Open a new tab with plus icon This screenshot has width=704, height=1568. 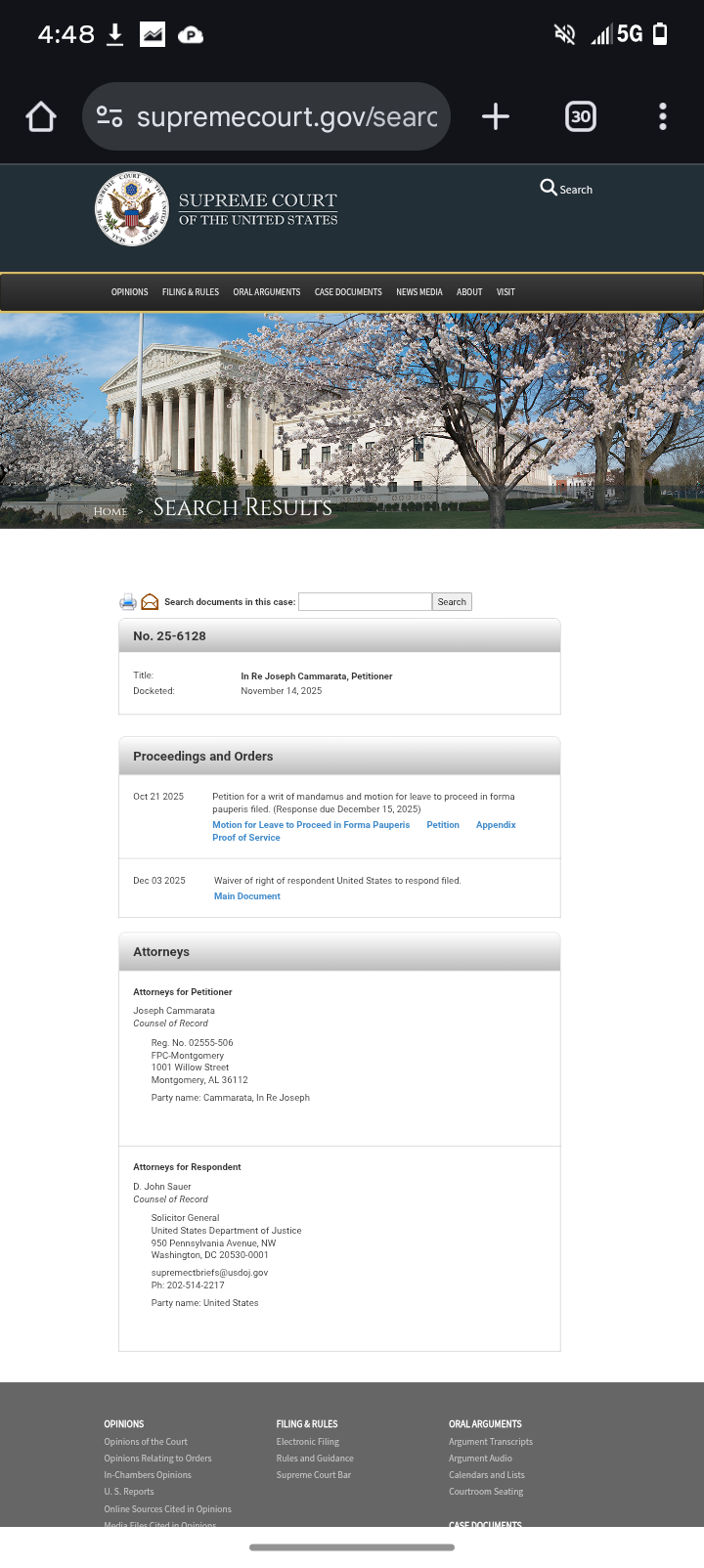pyautogui.click(x=496, y=116)
